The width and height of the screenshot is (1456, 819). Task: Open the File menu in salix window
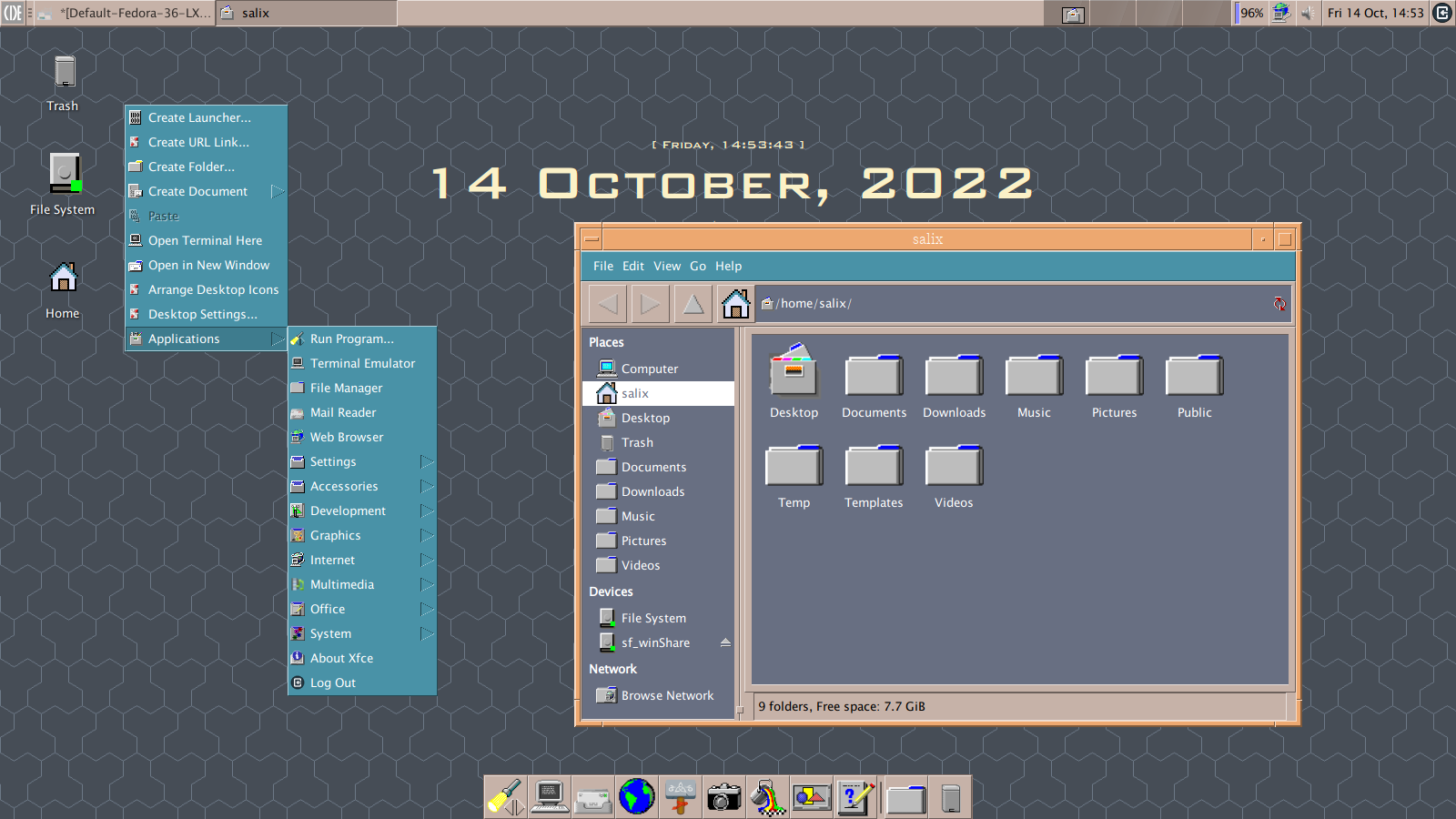click(603, 266)
